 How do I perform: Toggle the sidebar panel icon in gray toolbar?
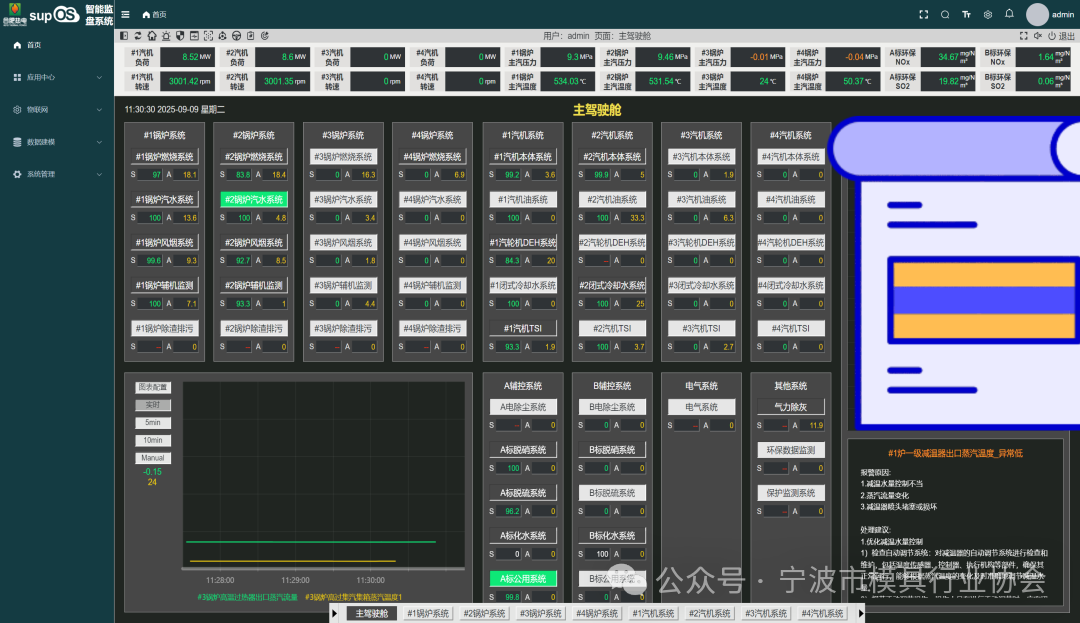click(124, 36)
